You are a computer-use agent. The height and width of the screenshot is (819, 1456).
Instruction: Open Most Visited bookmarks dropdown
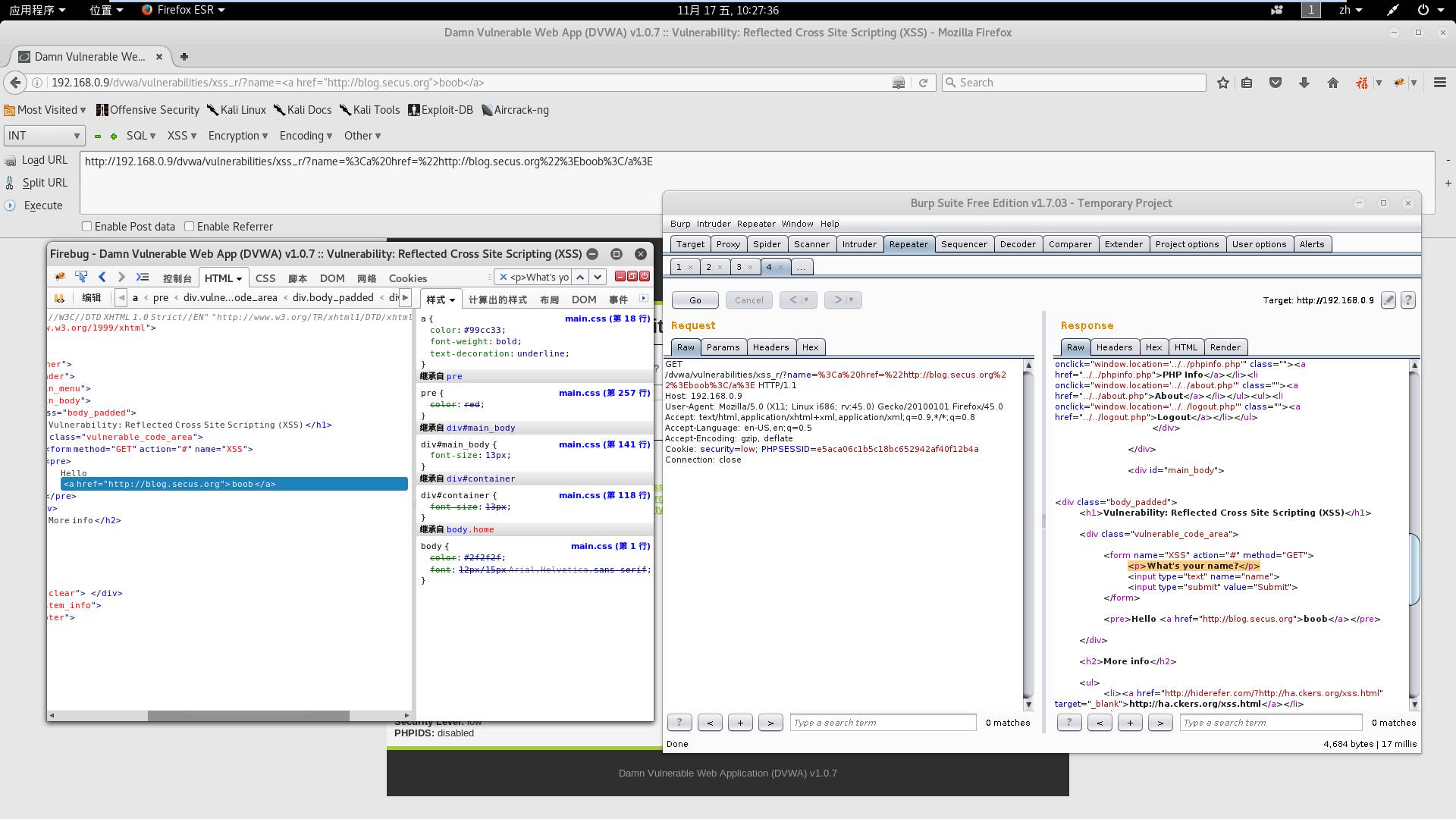coord(45,110)
